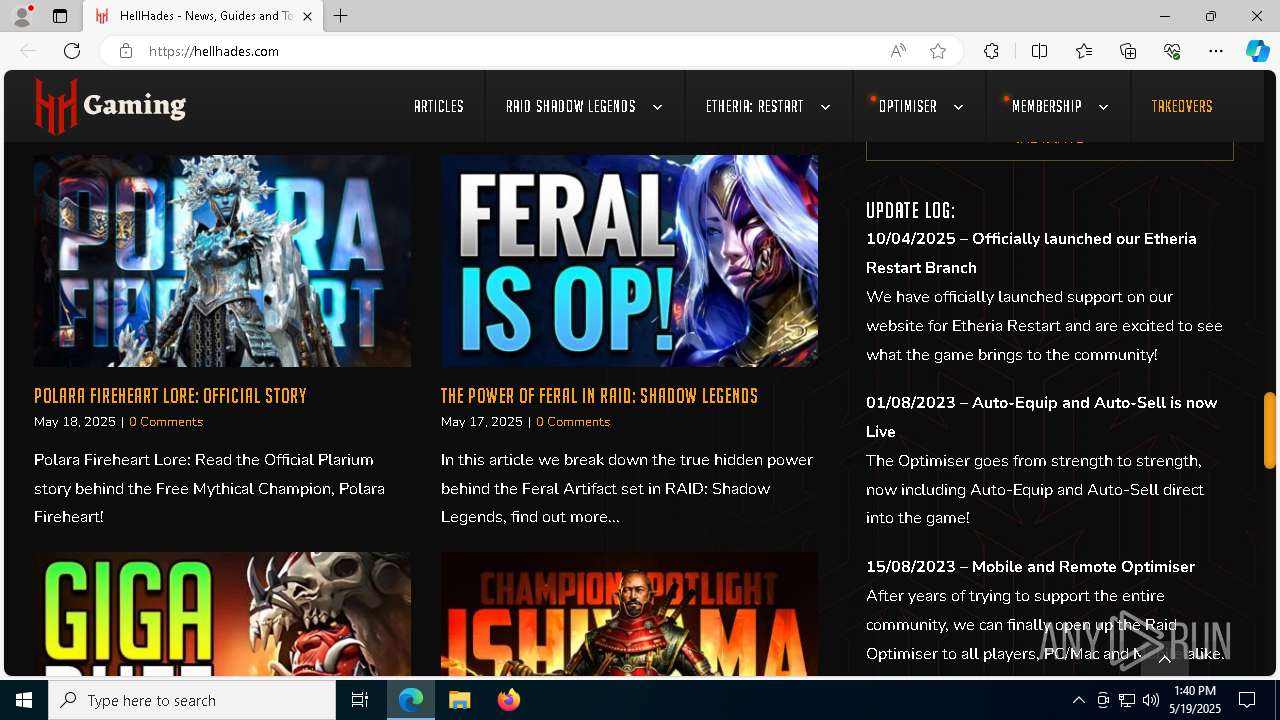Screen dimensions: 1280x720
Task: Expand the Optimiser dropdown arrow
Action: coord(958,107)
